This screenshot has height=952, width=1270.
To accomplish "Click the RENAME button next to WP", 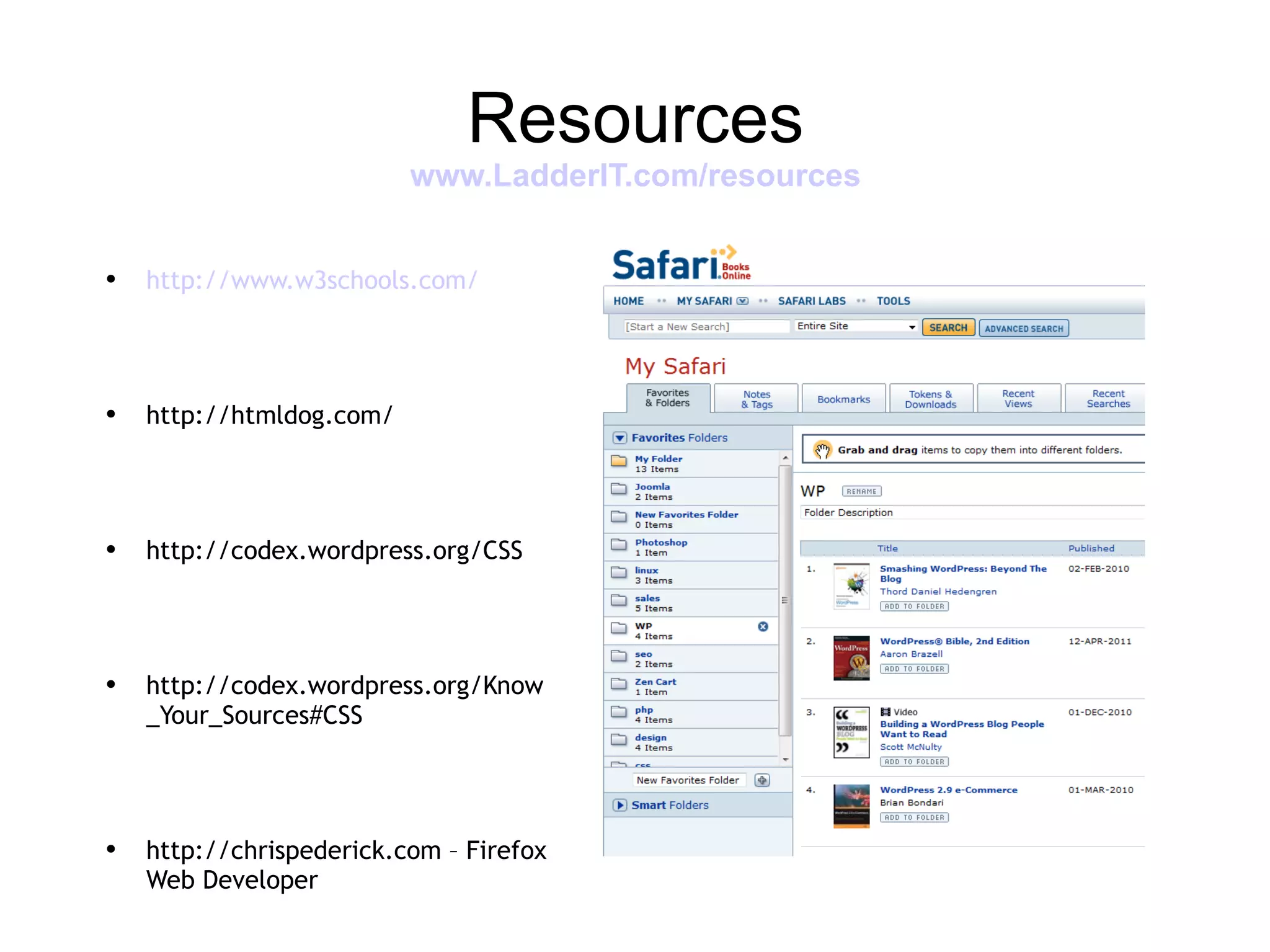I will click(x=861, y=491).
